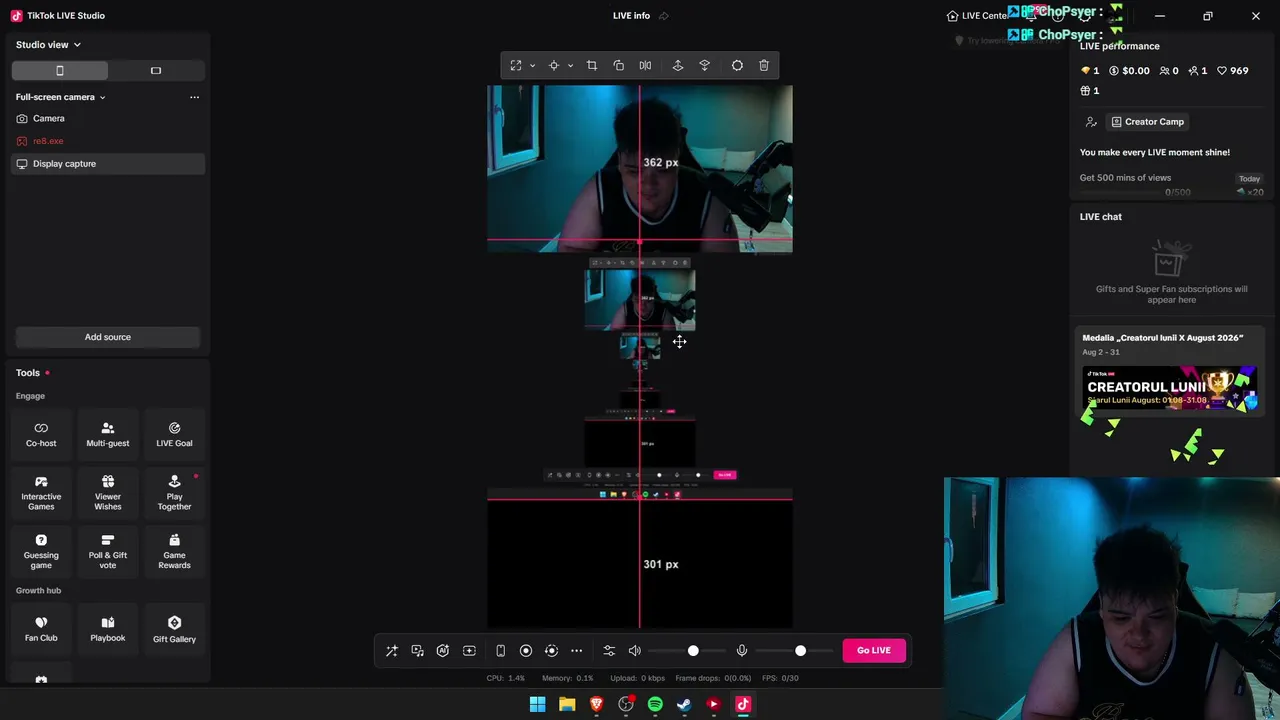Click the flip horizontal icon

[645, 66]
